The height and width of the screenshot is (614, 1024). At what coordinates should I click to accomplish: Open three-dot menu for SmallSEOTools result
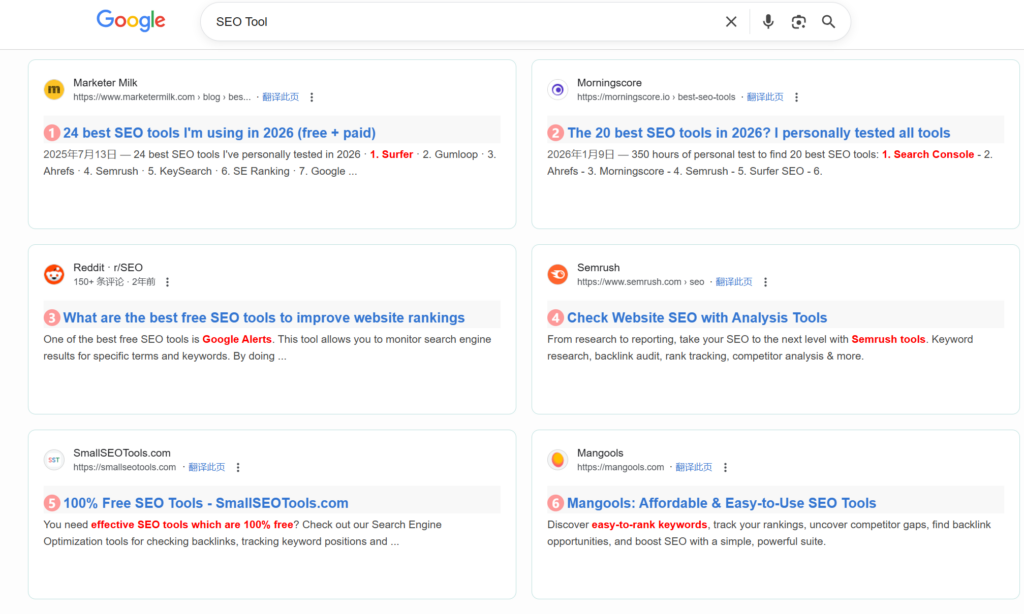pos(238,468)
